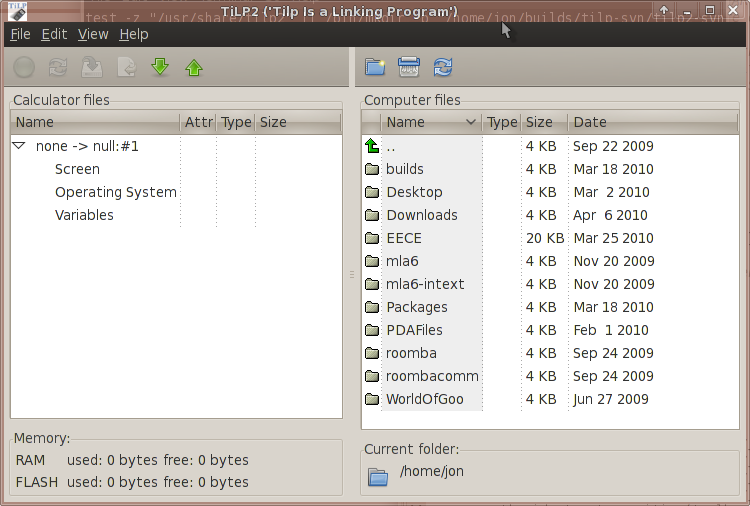Select the Operating System tree item
The width and height of the screenshot is (750, 506).
click(115, 192)
